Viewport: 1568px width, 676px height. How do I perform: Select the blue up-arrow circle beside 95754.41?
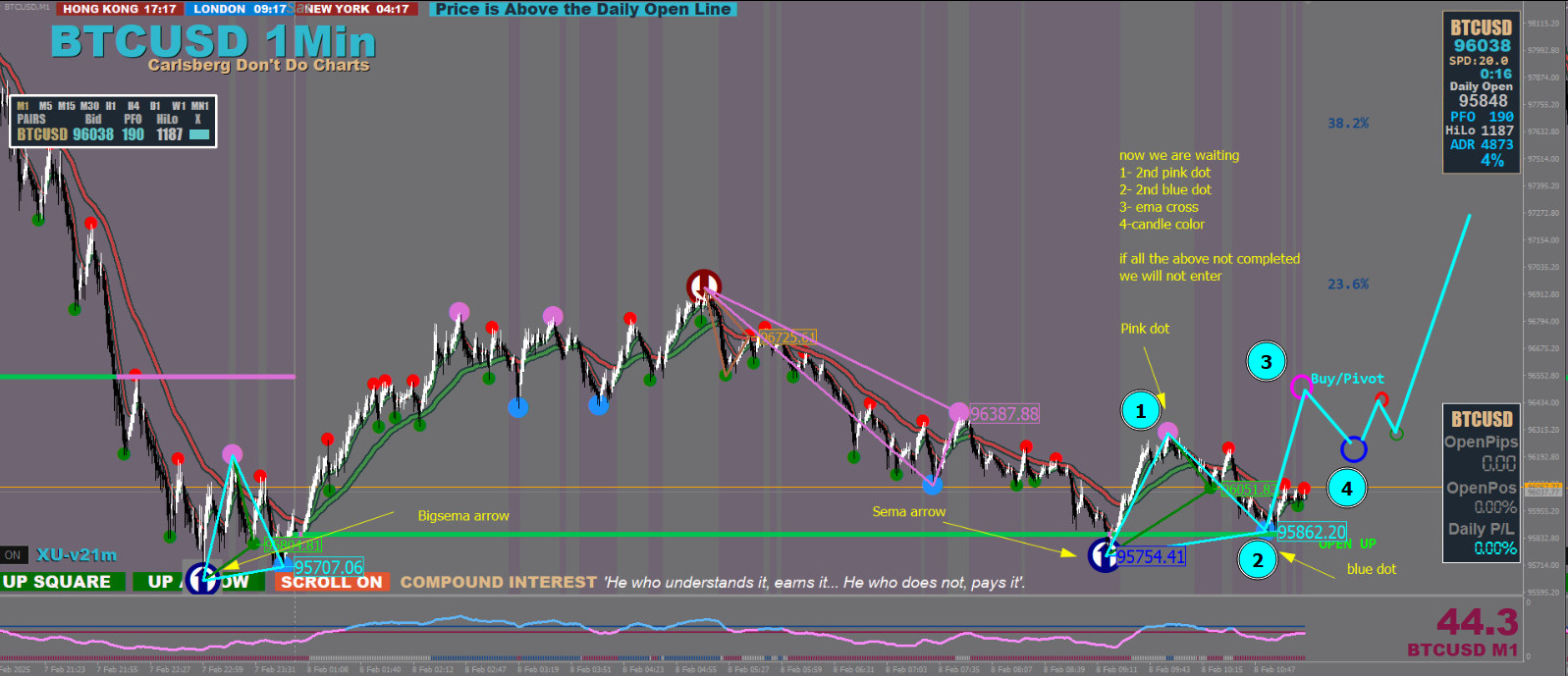click(1105, 555)
